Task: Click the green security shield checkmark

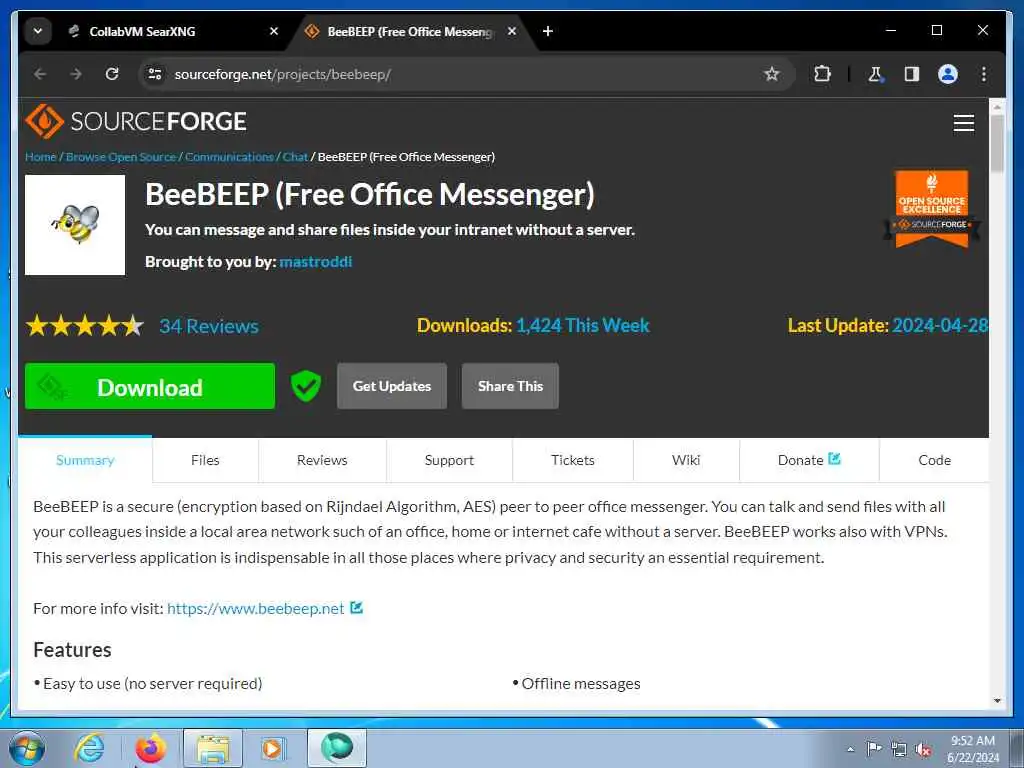Action: pos(306,386)
